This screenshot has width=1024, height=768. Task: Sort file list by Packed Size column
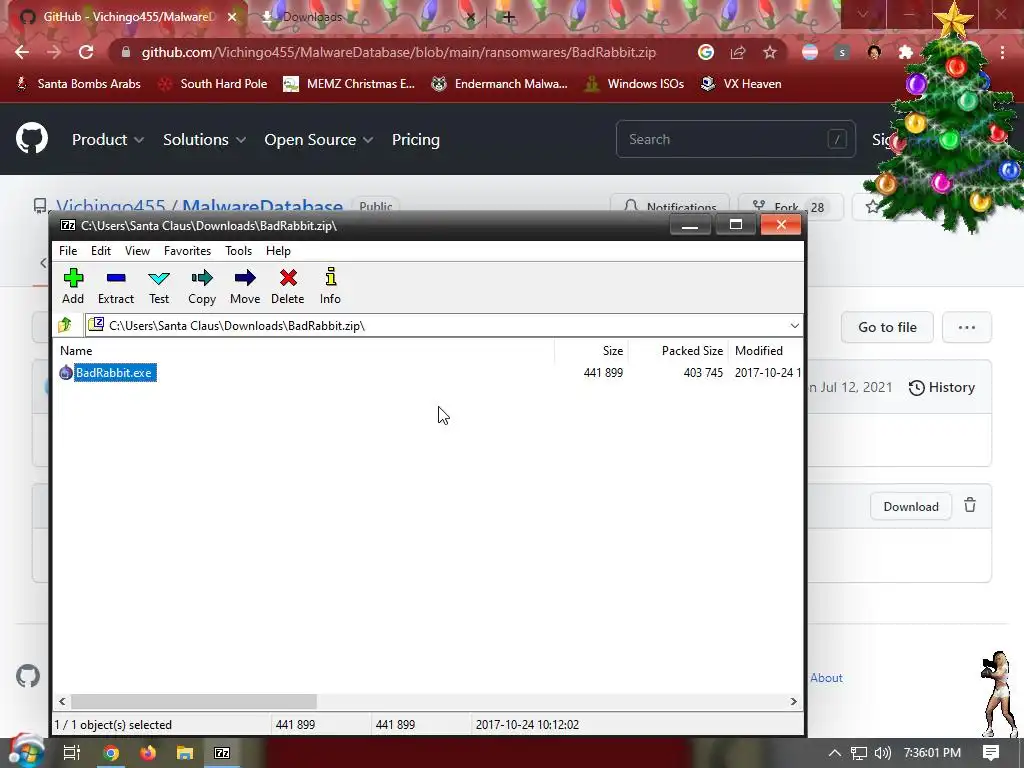point(679,351)
